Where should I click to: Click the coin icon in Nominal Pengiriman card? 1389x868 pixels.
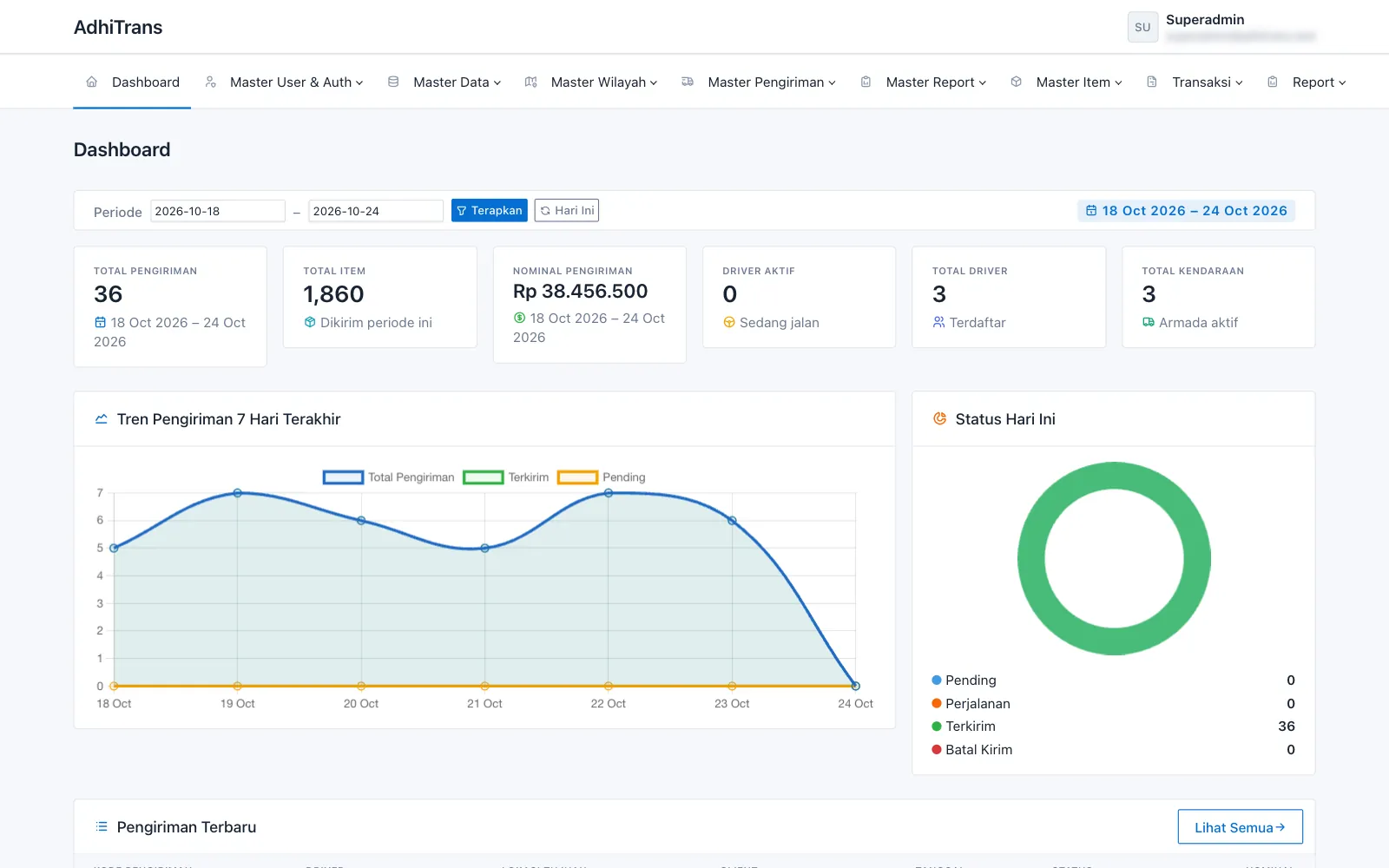519,318
